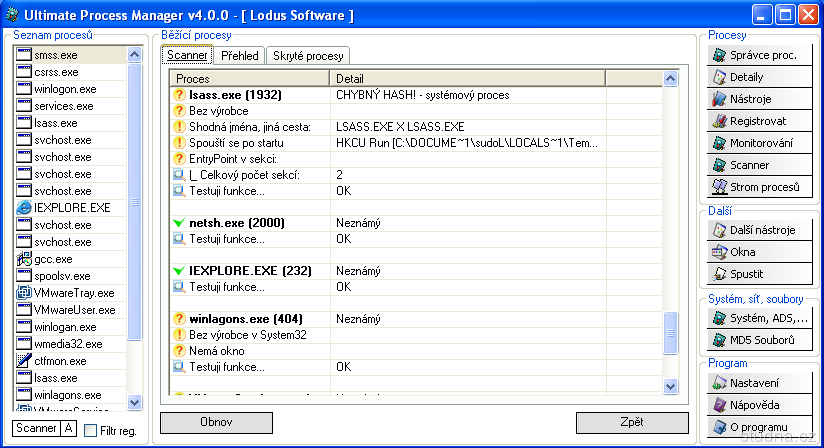
Task: Click the Registrovat button
Action: coord(759,121)
